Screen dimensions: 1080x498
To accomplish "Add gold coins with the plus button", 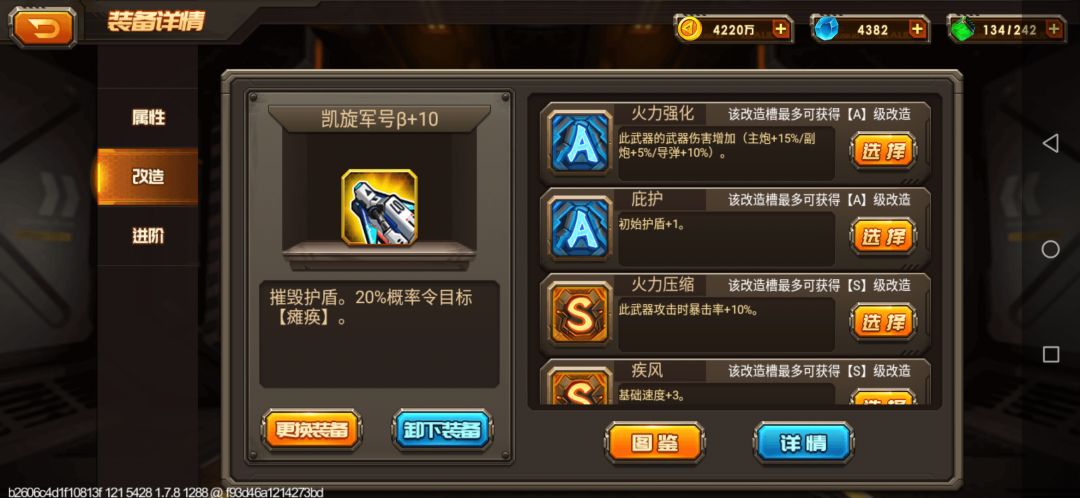I will coord(780,29).
